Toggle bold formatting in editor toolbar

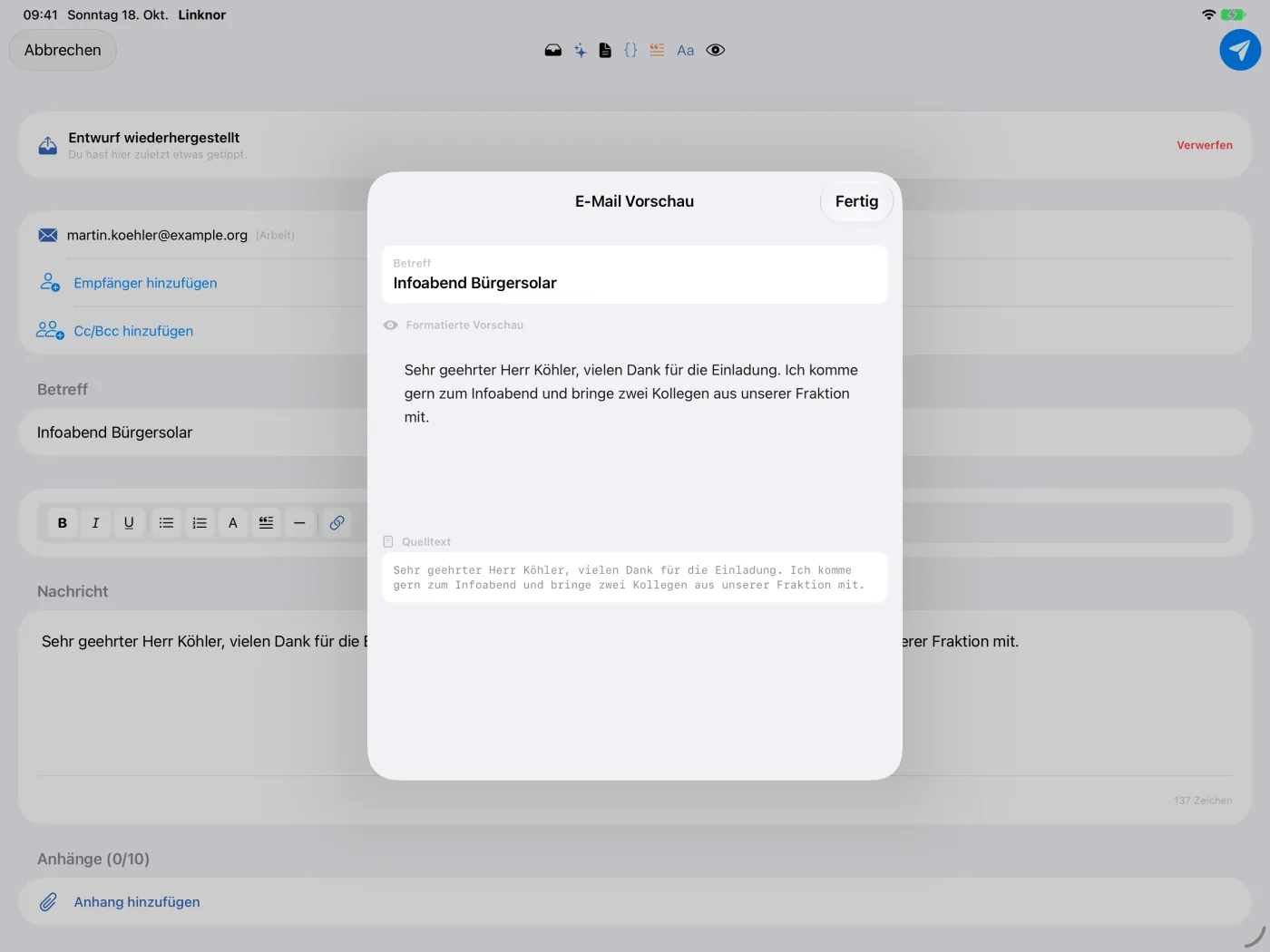click(63, 523)
